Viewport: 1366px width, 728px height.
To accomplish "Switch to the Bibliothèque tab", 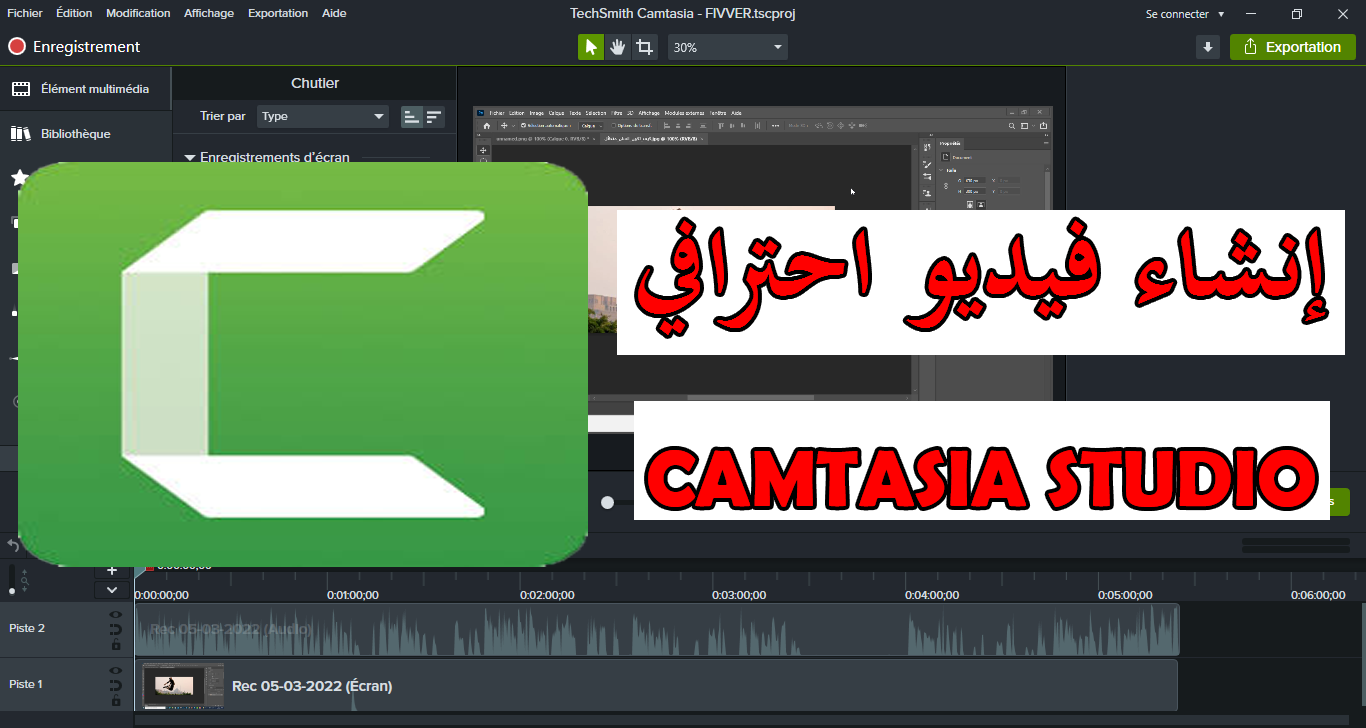I will pyautogui.click(x=85, y=133).
